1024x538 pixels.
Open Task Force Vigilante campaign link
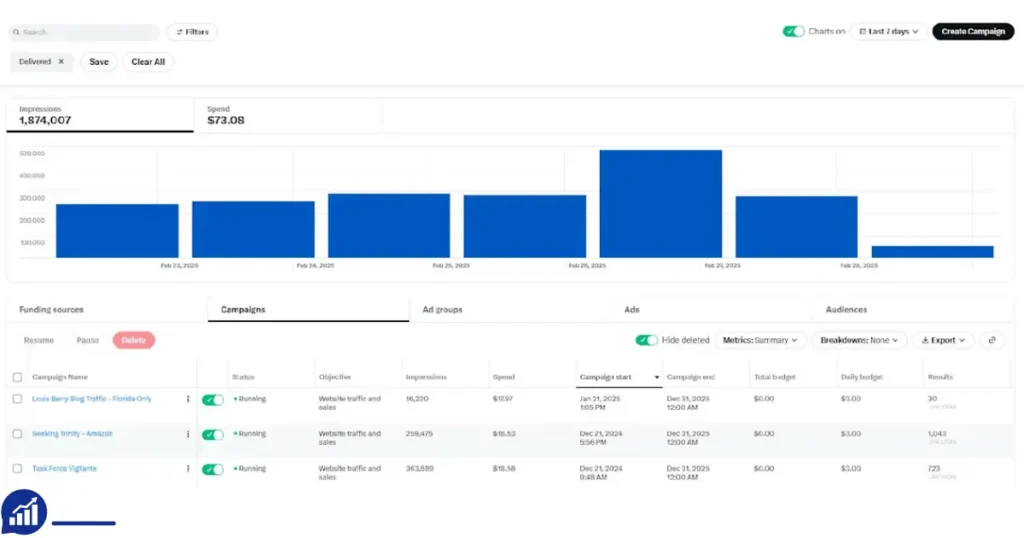click(x=64, y=469)
